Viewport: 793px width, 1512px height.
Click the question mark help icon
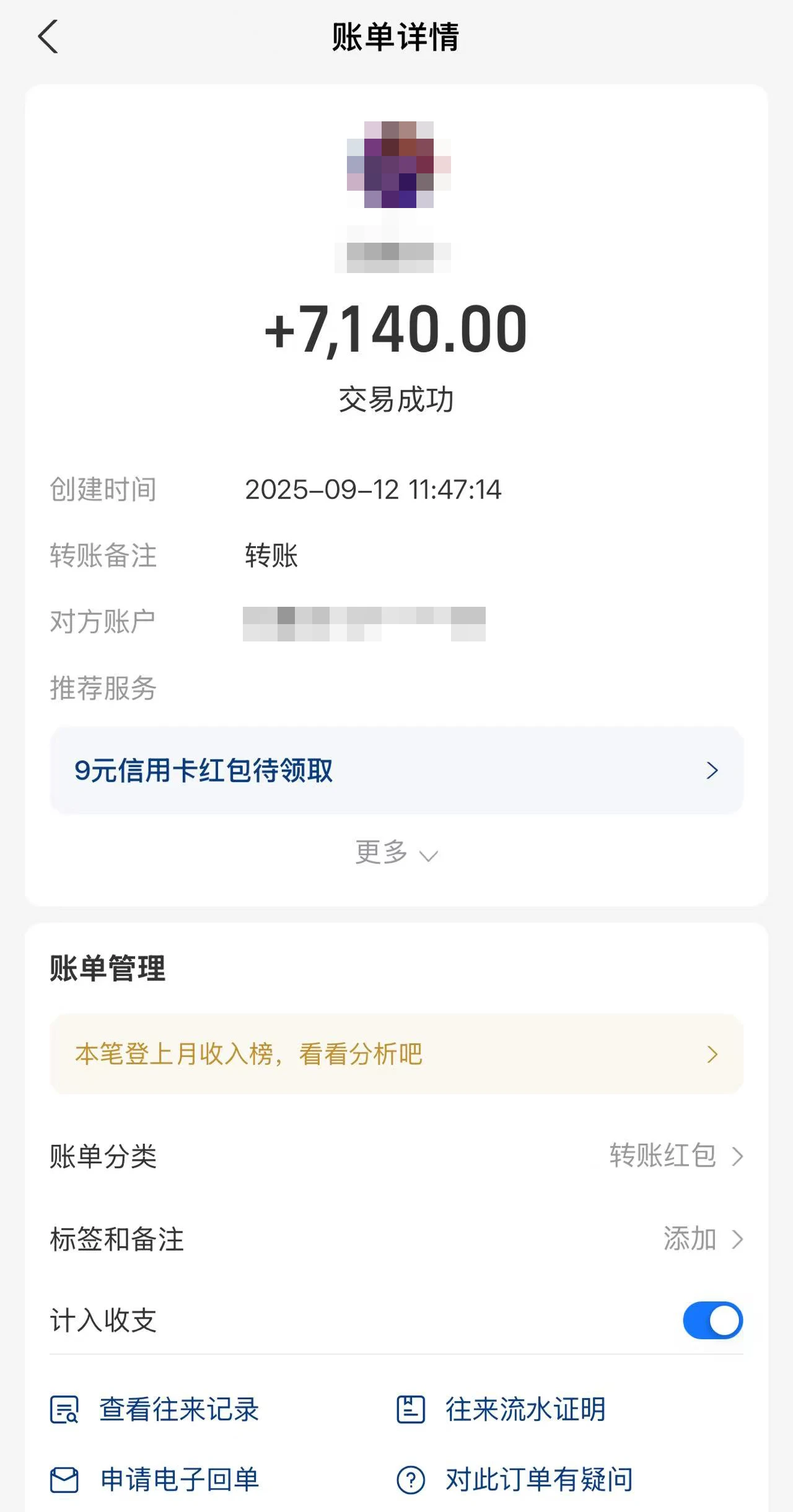tap(411, 1480)
